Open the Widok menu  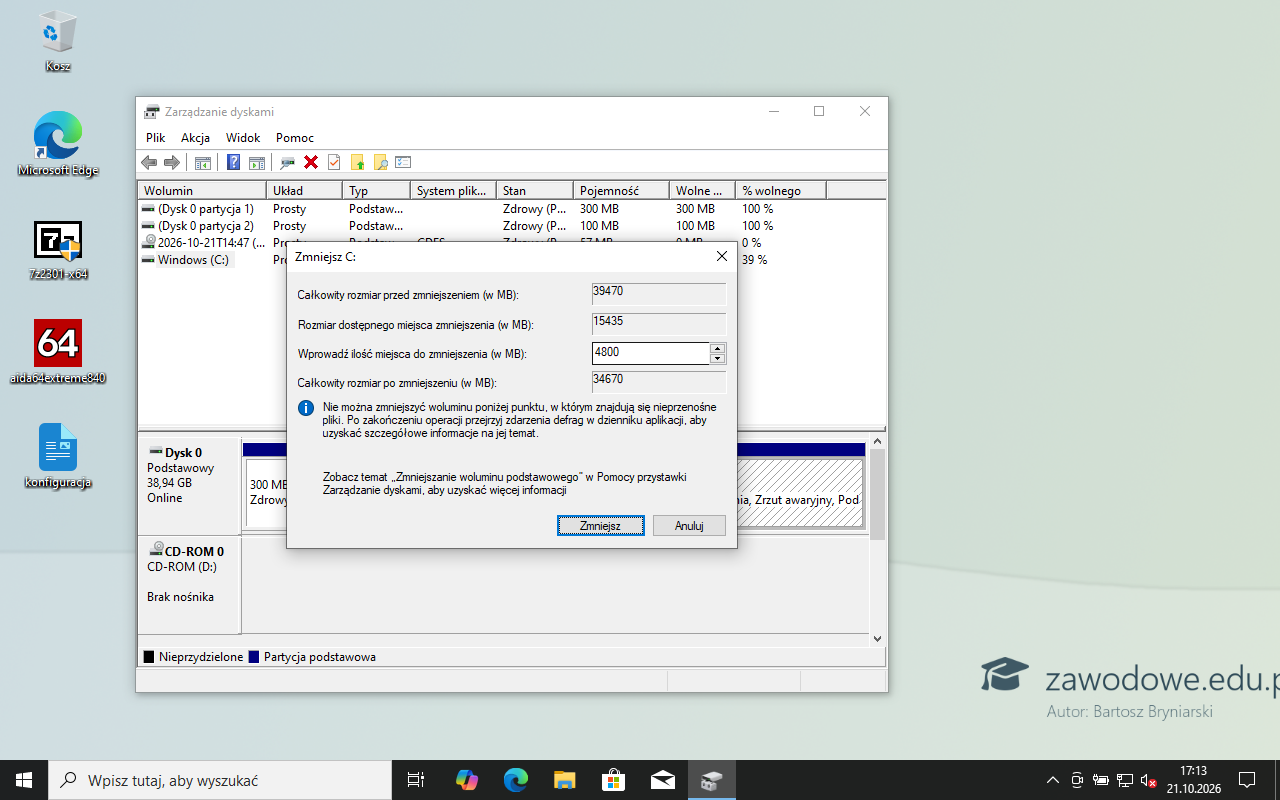pyautogui.click(x=243, y=138)
